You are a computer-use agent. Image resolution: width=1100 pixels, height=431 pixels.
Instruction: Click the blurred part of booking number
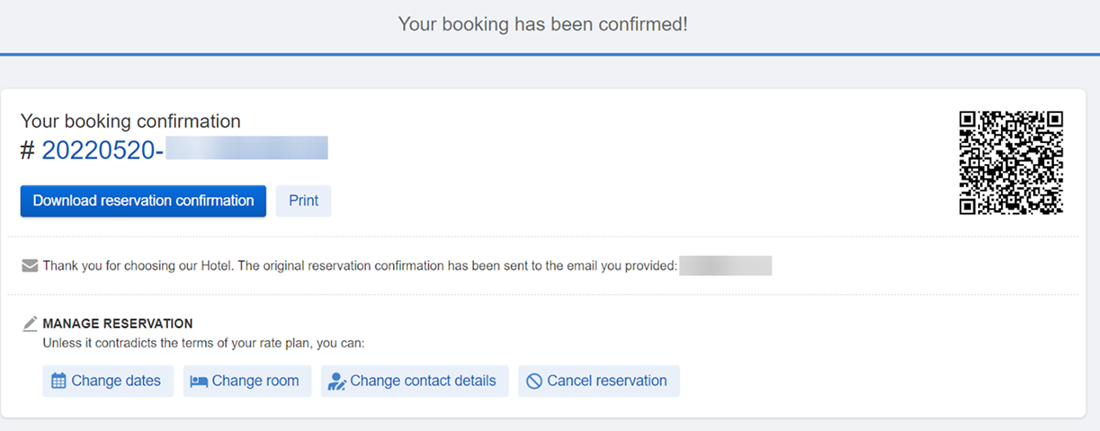[x=246, y=150]
